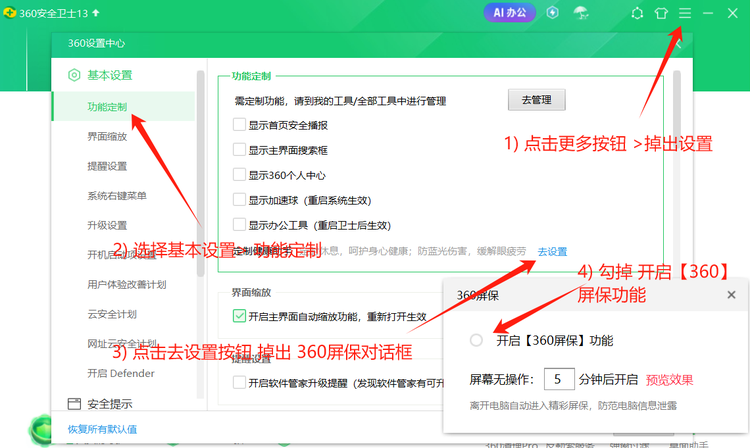Image resolution: width=750 pixels, height=448 pixels.
Task: Click the hexagon icon beside the skin icon
Action: (x=637, y=13)
